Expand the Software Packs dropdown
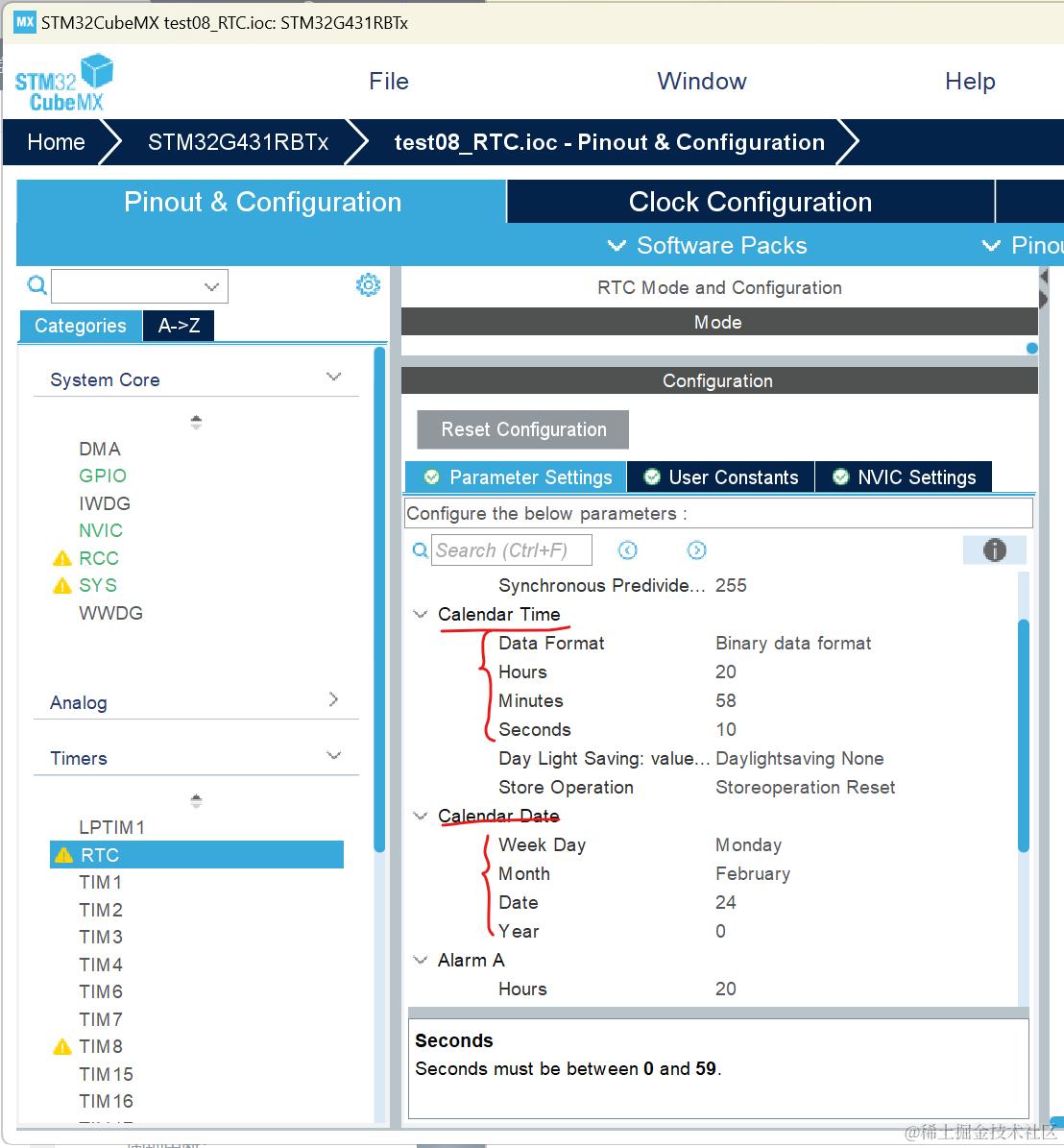Screen dimensions: 1064x1148 [708, 245]
